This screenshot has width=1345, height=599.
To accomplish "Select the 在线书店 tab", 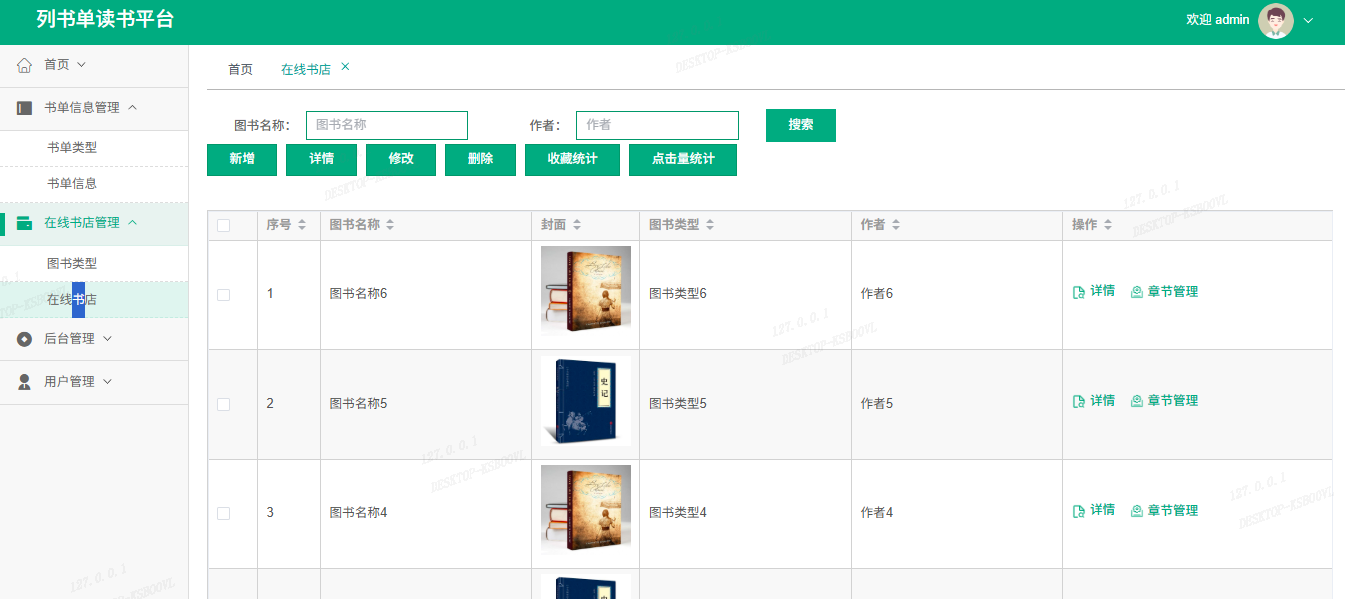I will (x=306, y=70).
